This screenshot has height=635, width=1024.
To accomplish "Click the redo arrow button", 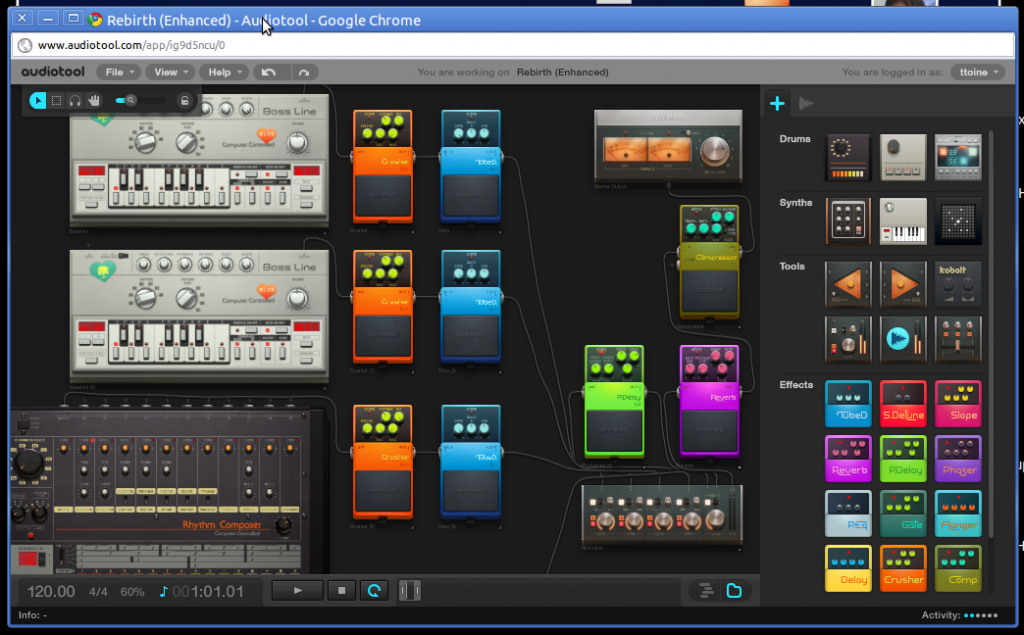I will click(x=304, y=72).
